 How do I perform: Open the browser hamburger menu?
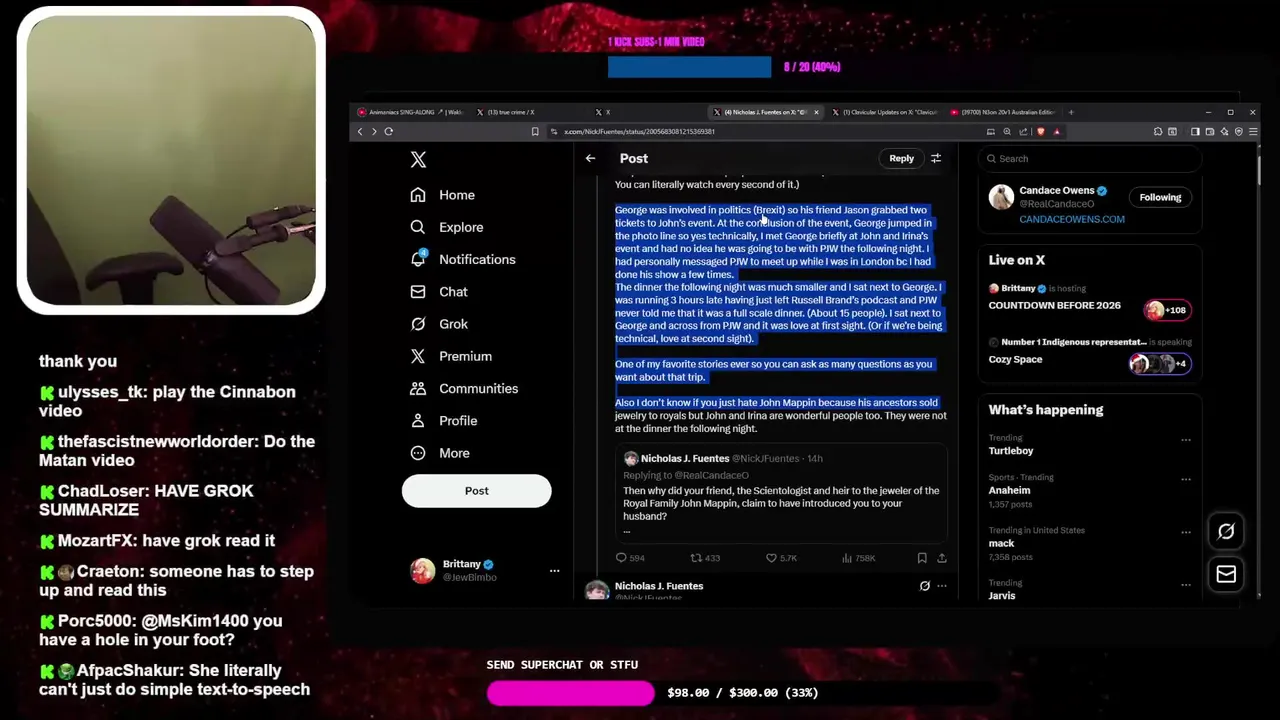point(1254,131)
